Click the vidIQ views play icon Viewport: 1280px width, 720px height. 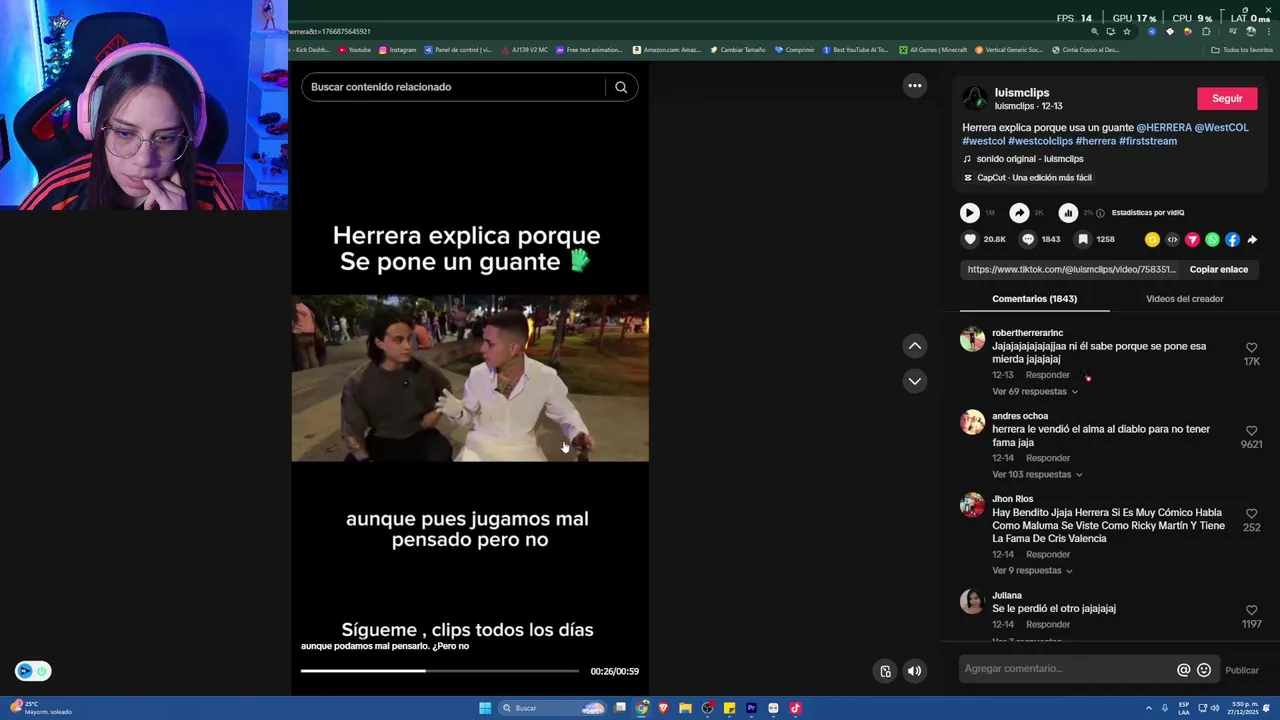coord(969,212)
